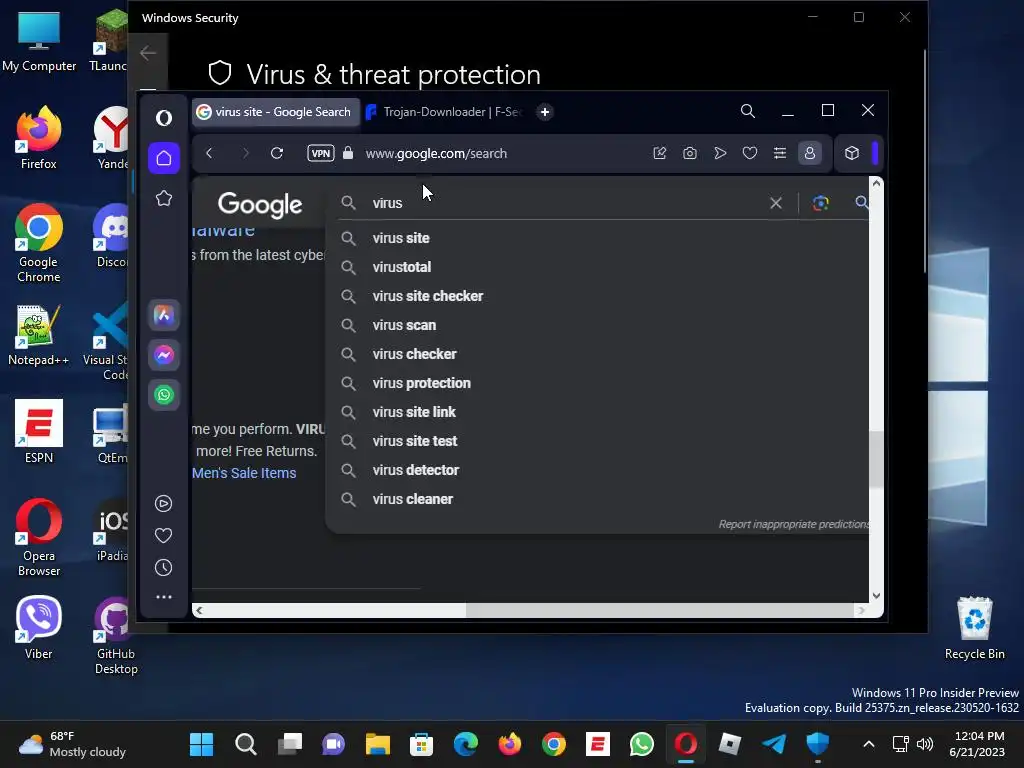Image resolution: width=1024 pixels, height=768 pixels.
Task: Open WhatsApp in Opera sidebar
Action: click(x=164, y=395)
